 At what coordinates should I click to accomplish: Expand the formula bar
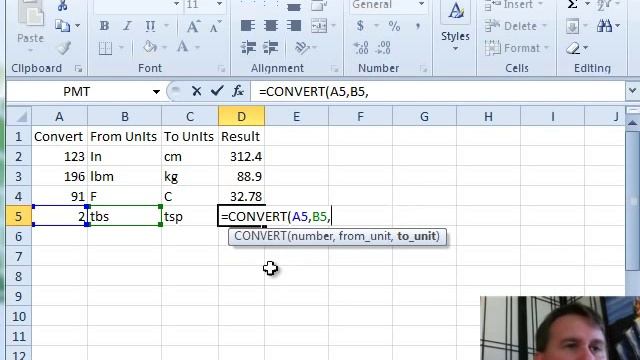[x=632, y=91]
